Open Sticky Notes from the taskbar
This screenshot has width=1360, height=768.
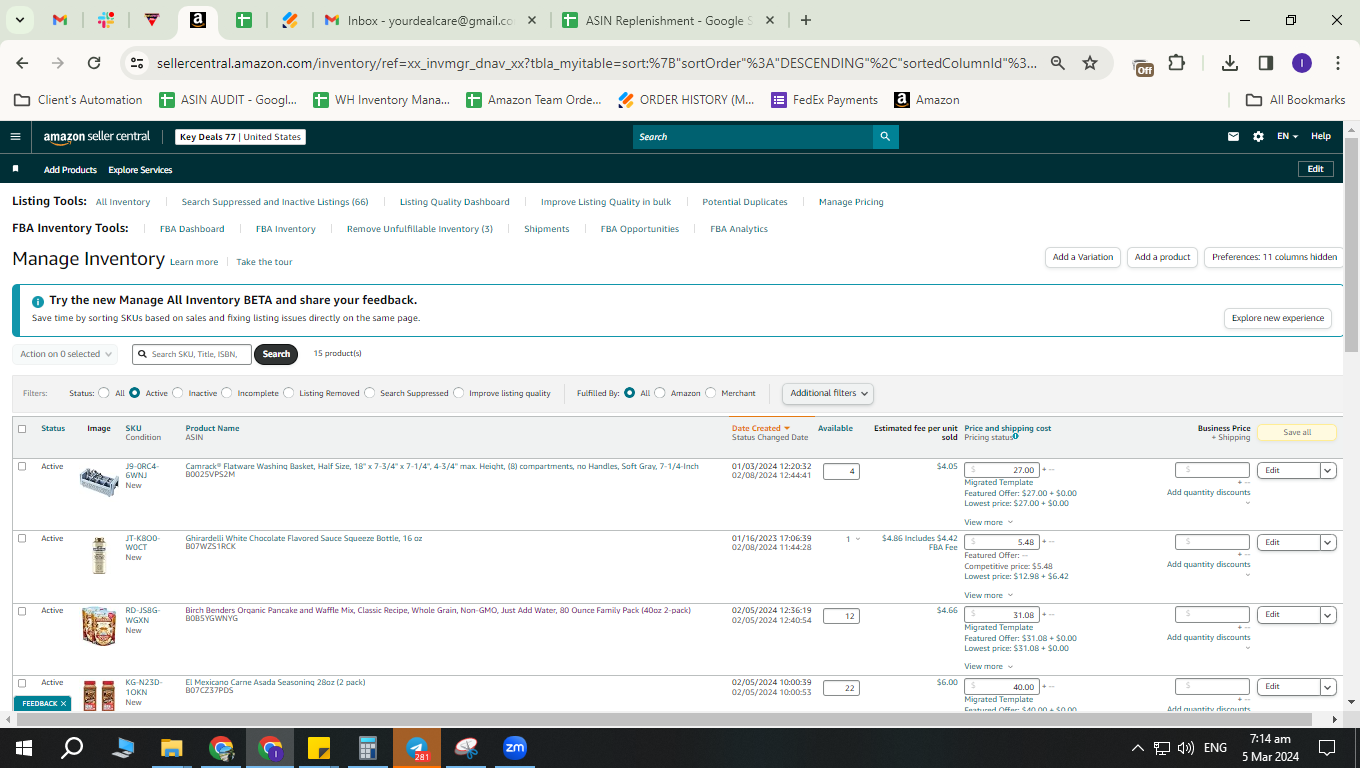point(319,748)
